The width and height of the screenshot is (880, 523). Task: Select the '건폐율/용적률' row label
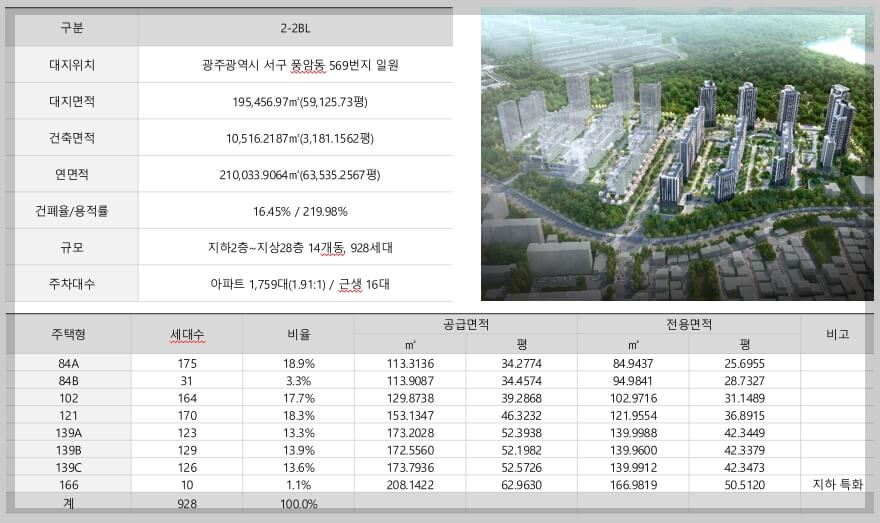[72, 211]
